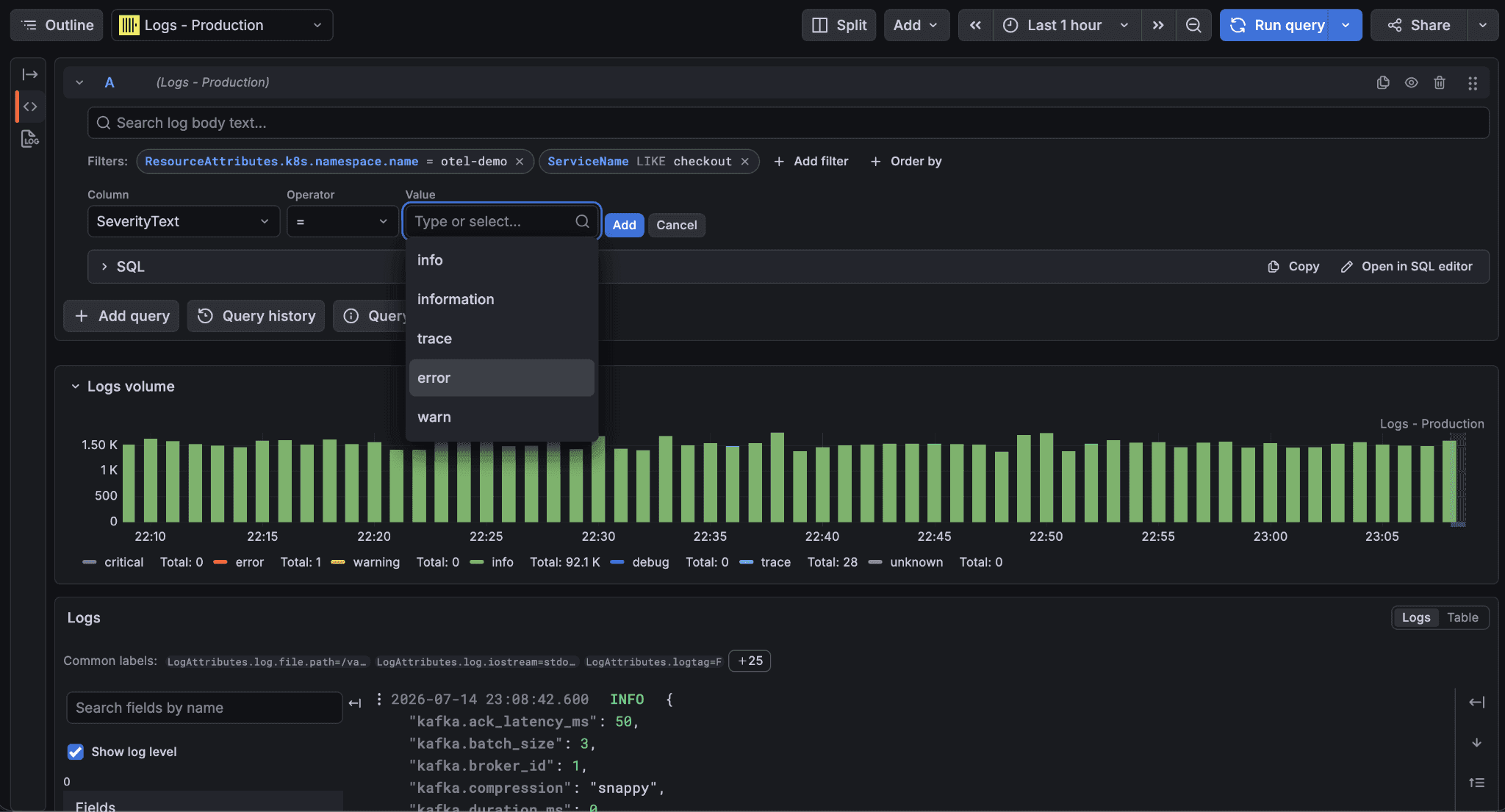1505x812 pixels.
Task: Expand the +25 common labels
Action: click(x=750, y=661)
